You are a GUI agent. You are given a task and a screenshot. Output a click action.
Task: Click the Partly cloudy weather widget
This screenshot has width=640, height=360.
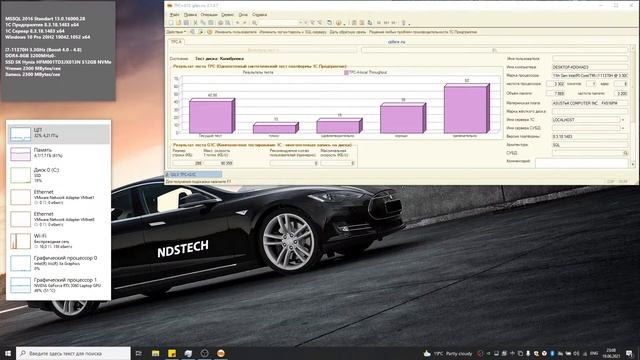(x=448, y=353)
